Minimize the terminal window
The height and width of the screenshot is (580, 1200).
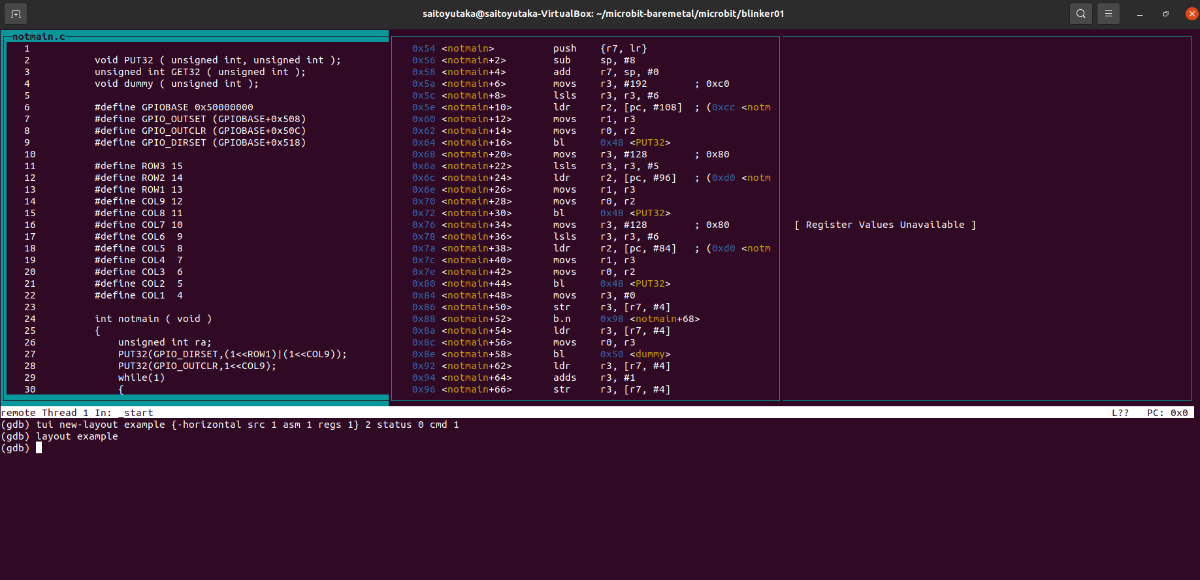point(1141,14)
